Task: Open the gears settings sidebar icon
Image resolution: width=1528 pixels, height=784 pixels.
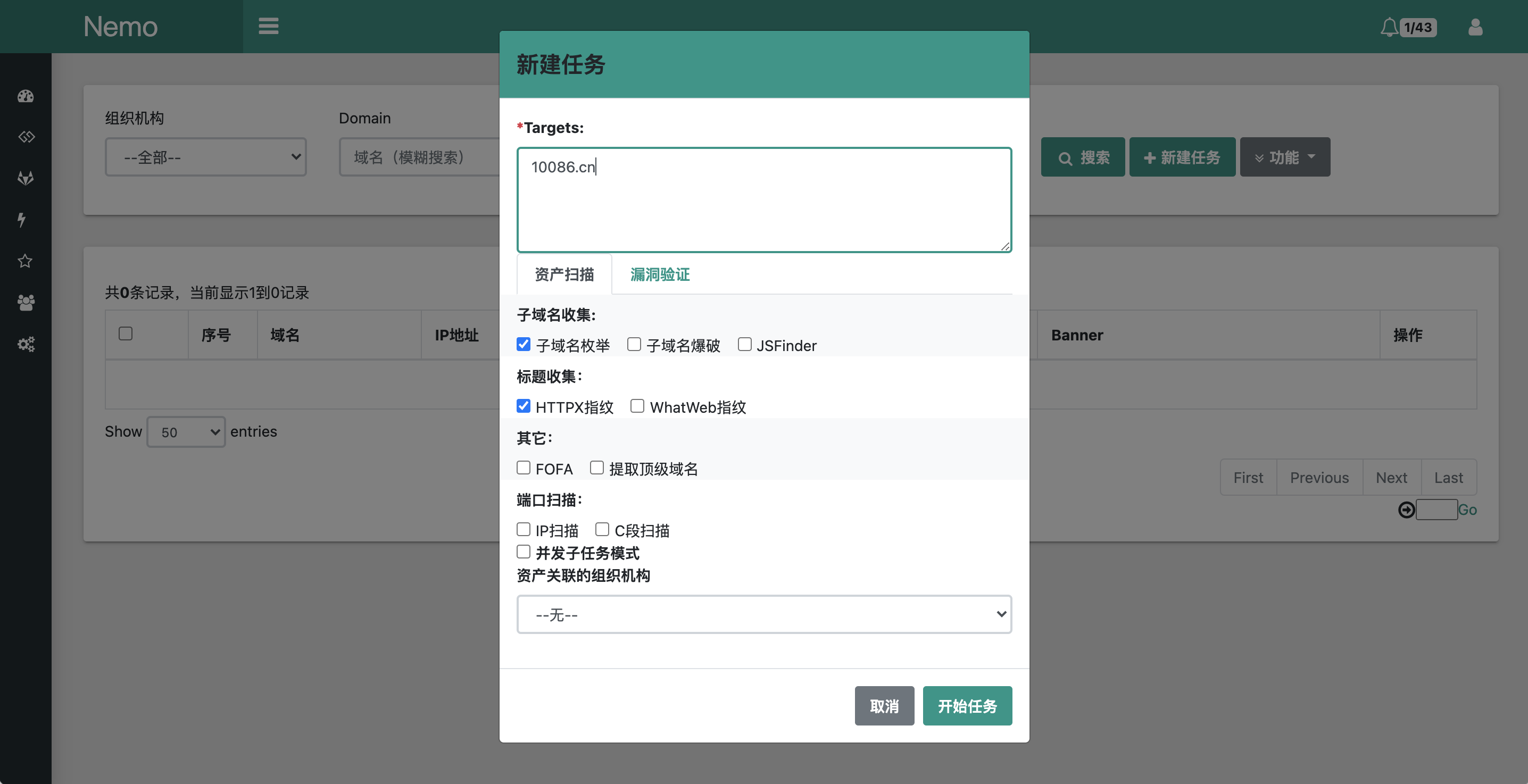Action: click(26, 344)
